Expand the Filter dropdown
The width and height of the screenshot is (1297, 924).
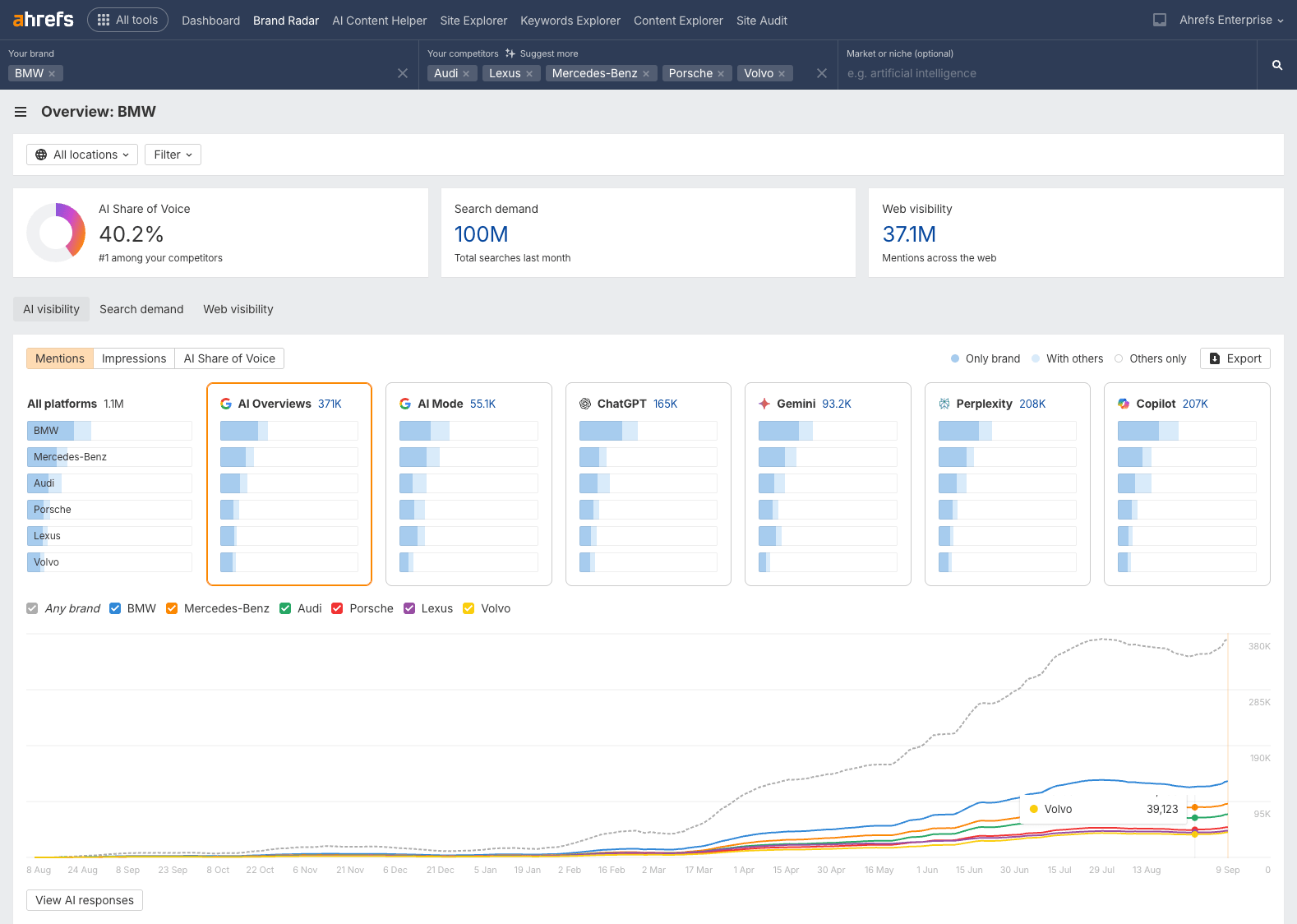pos(173,155)
